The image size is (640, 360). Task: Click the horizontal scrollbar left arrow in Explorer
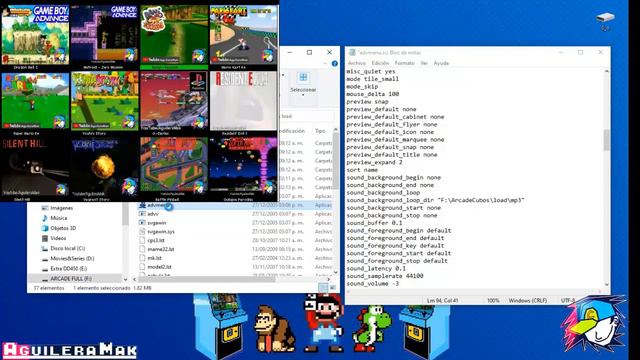[134, 280]
